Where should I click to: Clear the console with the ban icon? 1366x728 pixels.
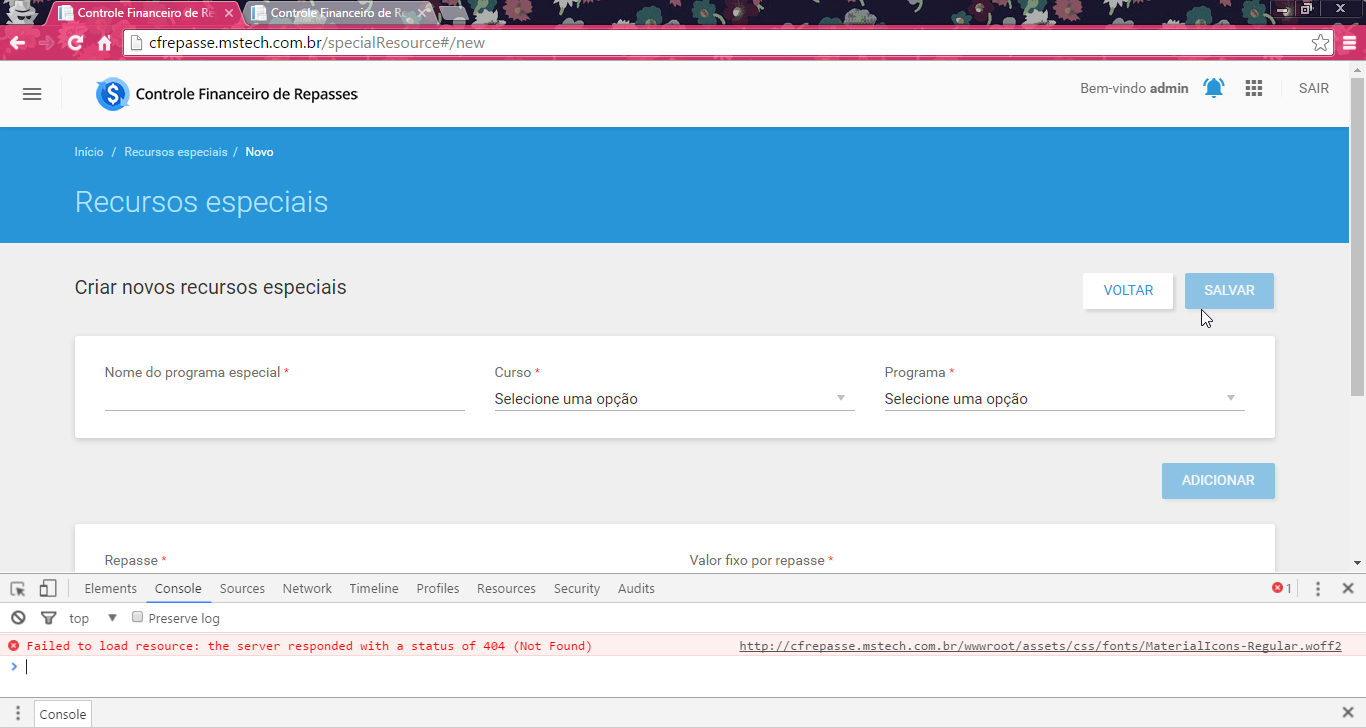click(x=18, y=618)
